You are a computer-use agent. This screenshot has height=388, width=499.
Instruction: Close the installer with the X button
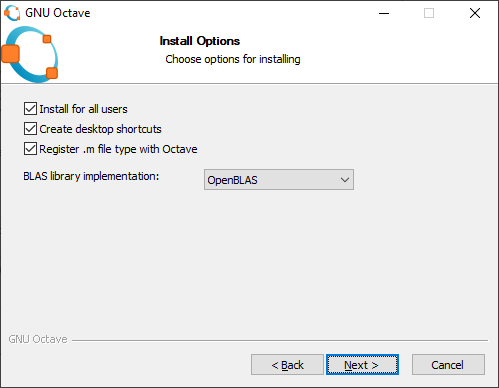coord(475,13)
